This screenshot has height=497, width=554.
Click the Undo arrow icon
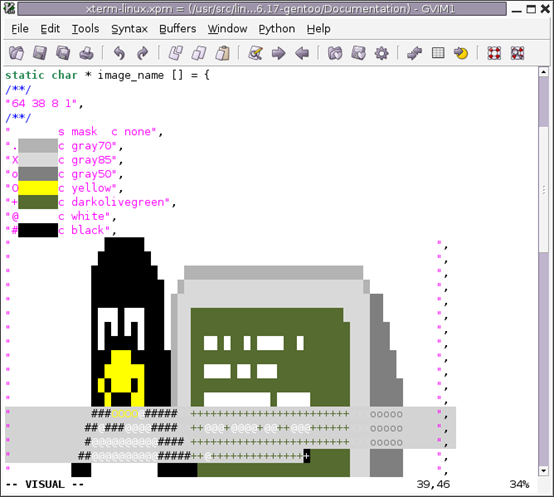[x=119, y=53]
